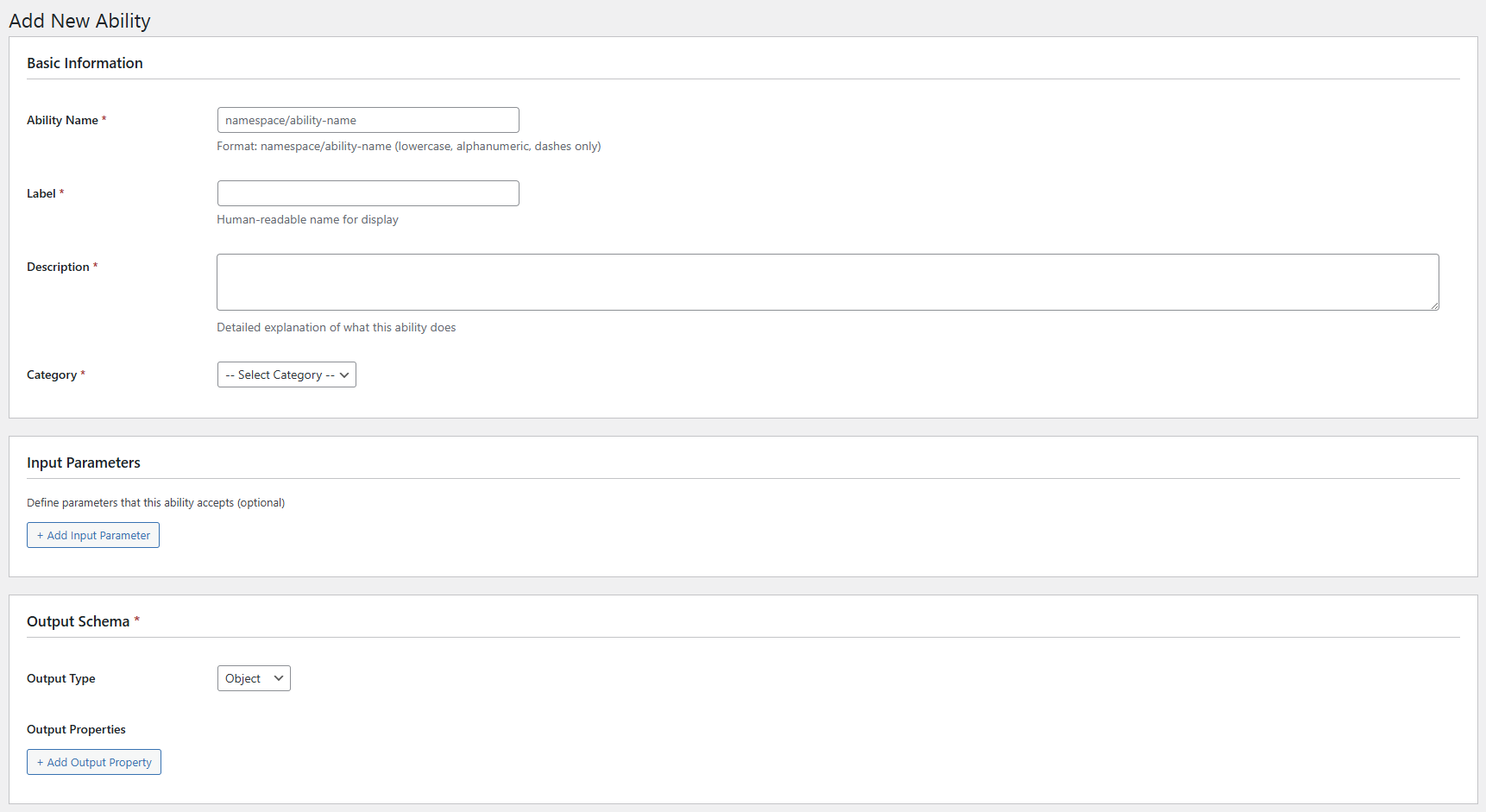Click the Human-readable name hint text

(x=307, y=219)
